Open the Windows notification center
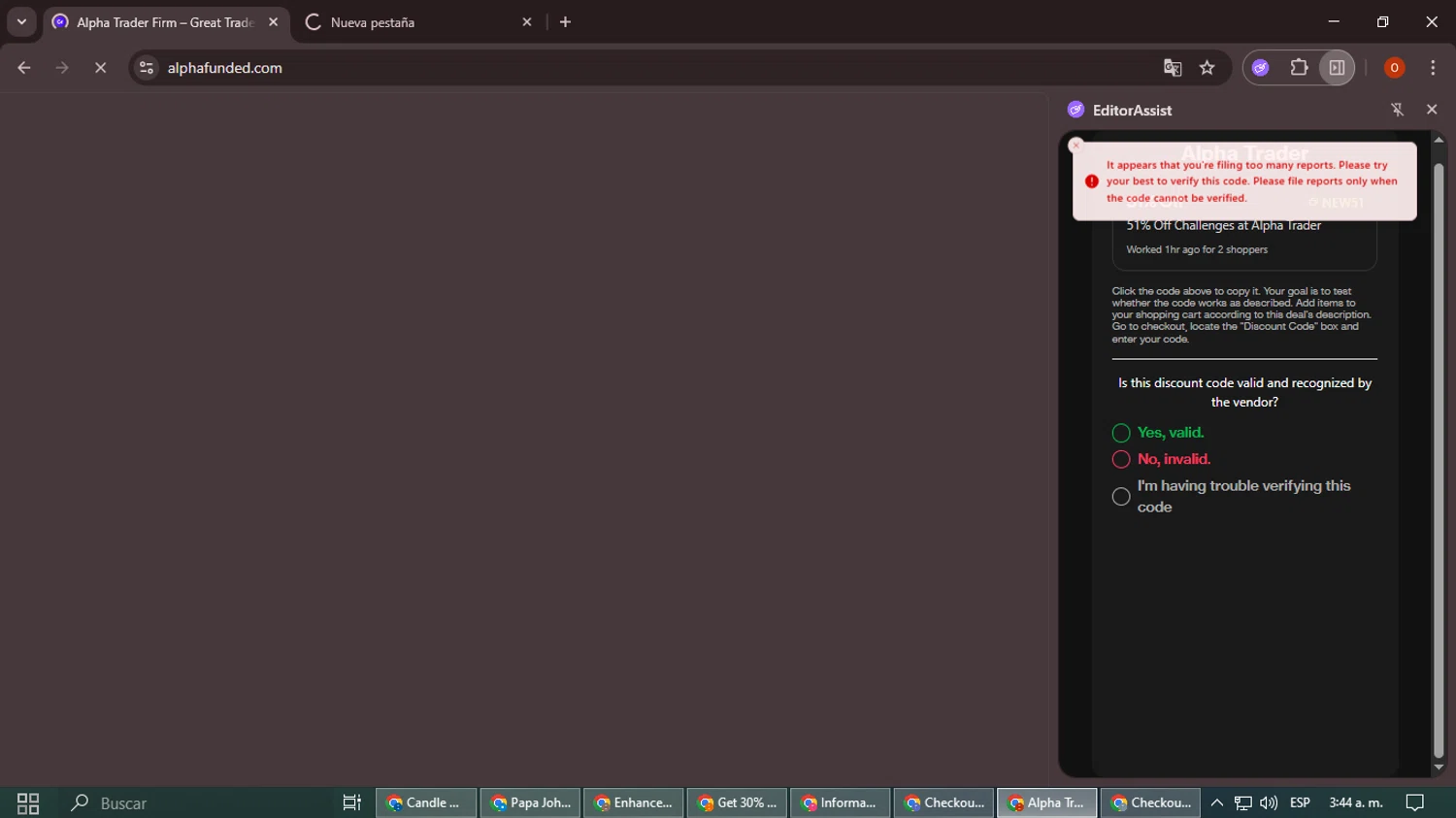Image resolution: width=1456 pixels, height=818 pixels. coord(1415,803)
